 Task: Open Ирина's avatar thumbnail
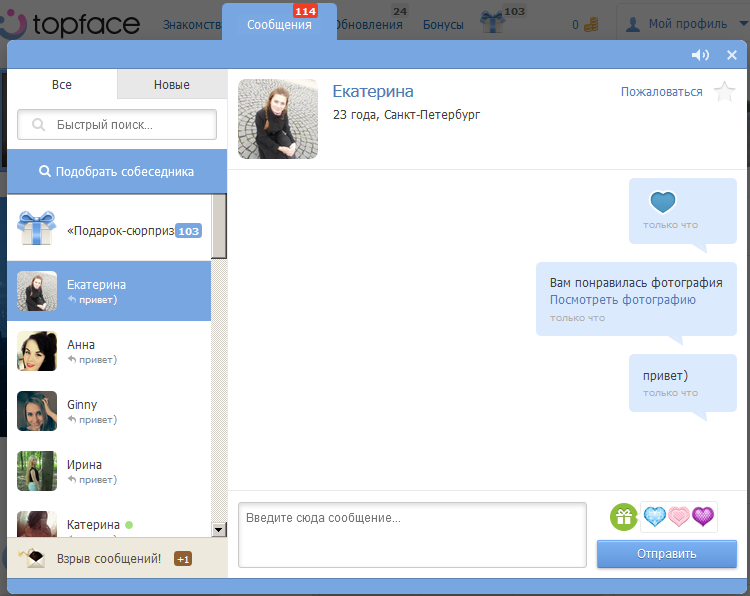37,471
